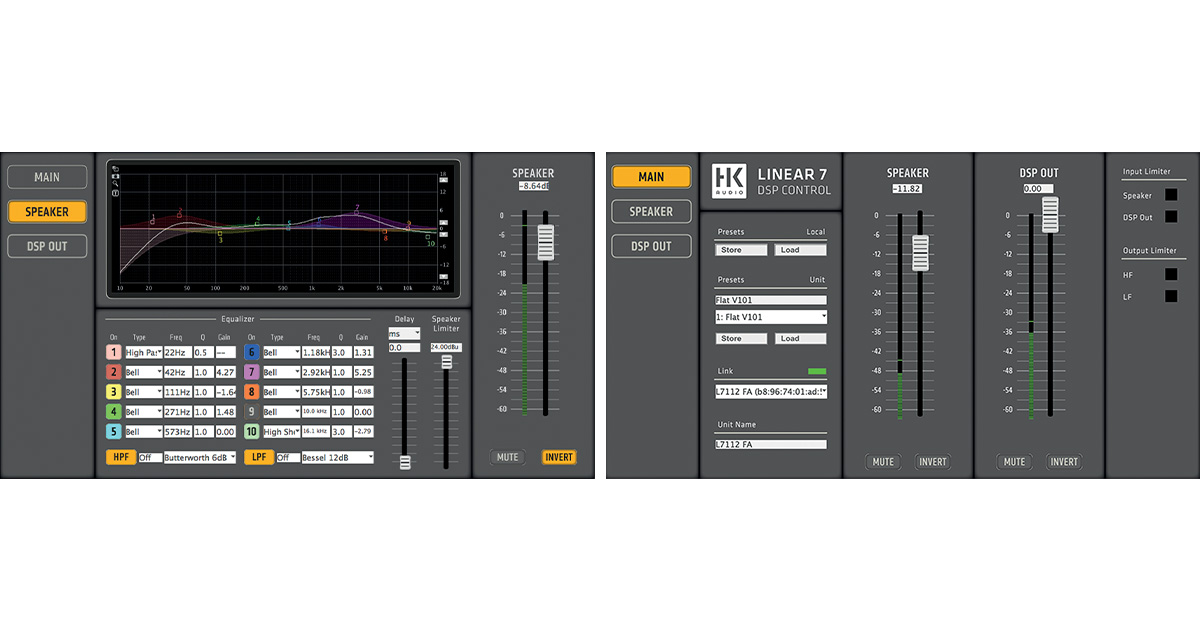Click Store under Presets Local
This screenshot has width=1200, height=630.
coord(741,250)
